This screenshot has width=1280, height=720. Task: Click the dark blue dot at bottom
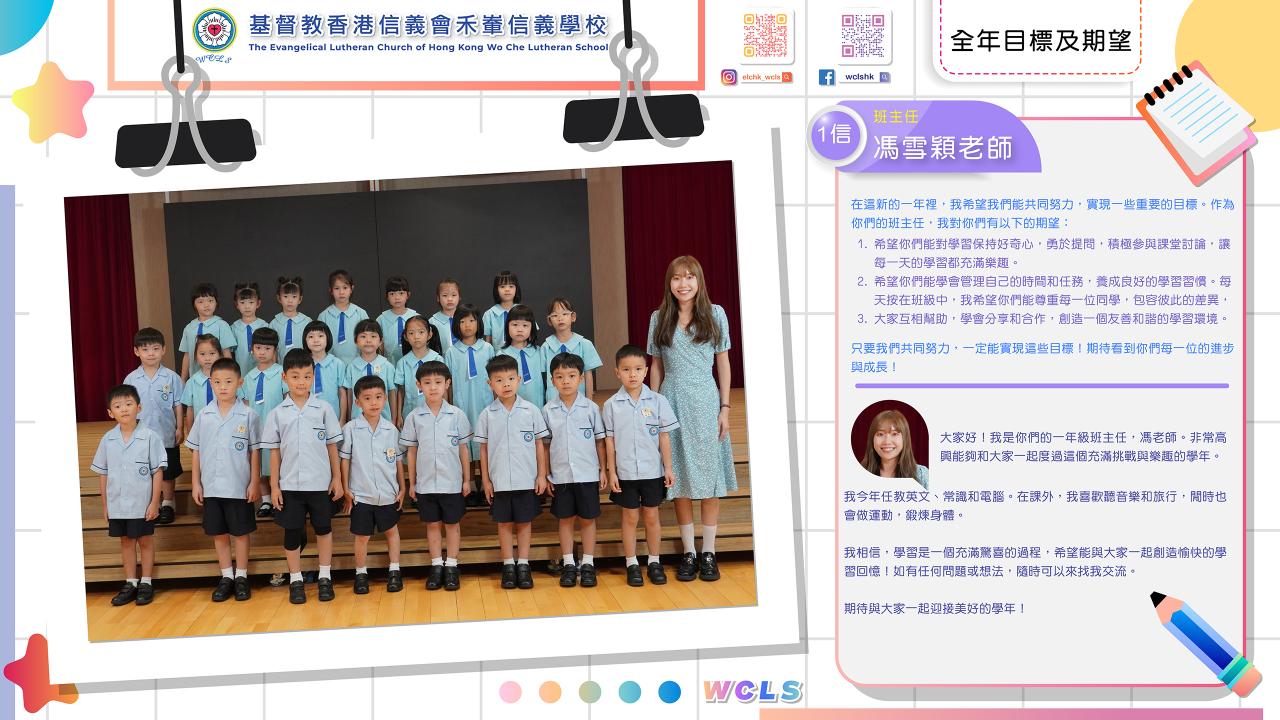tap(669, 692)
